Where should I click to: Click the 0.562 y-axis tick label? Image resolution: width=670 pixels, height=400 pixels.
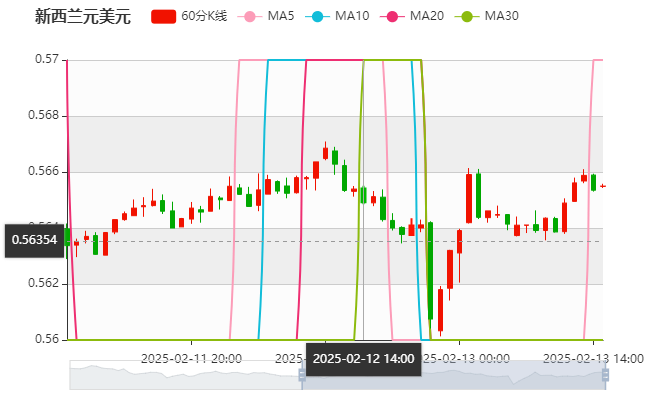pos(45,283)
